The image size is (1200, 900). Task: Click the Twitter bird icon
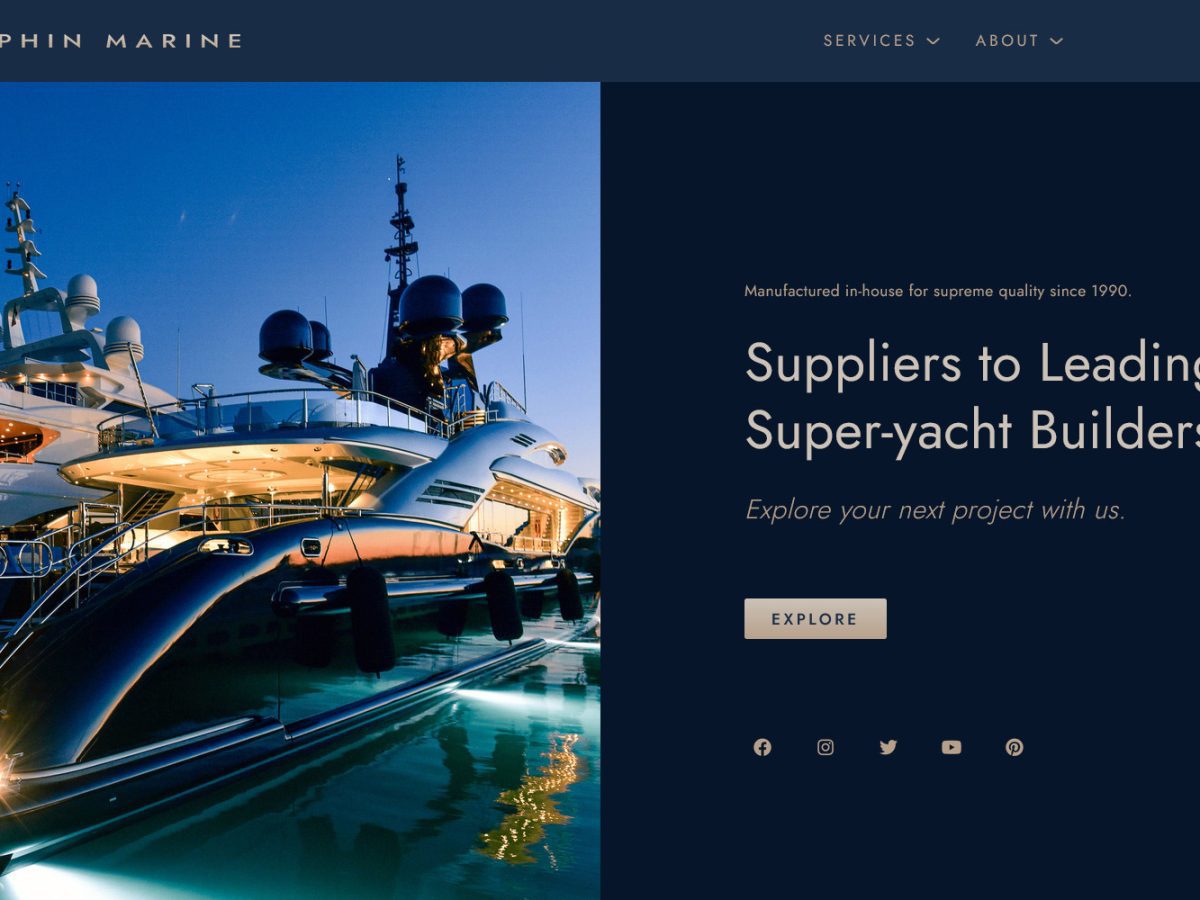coord(888,747)
